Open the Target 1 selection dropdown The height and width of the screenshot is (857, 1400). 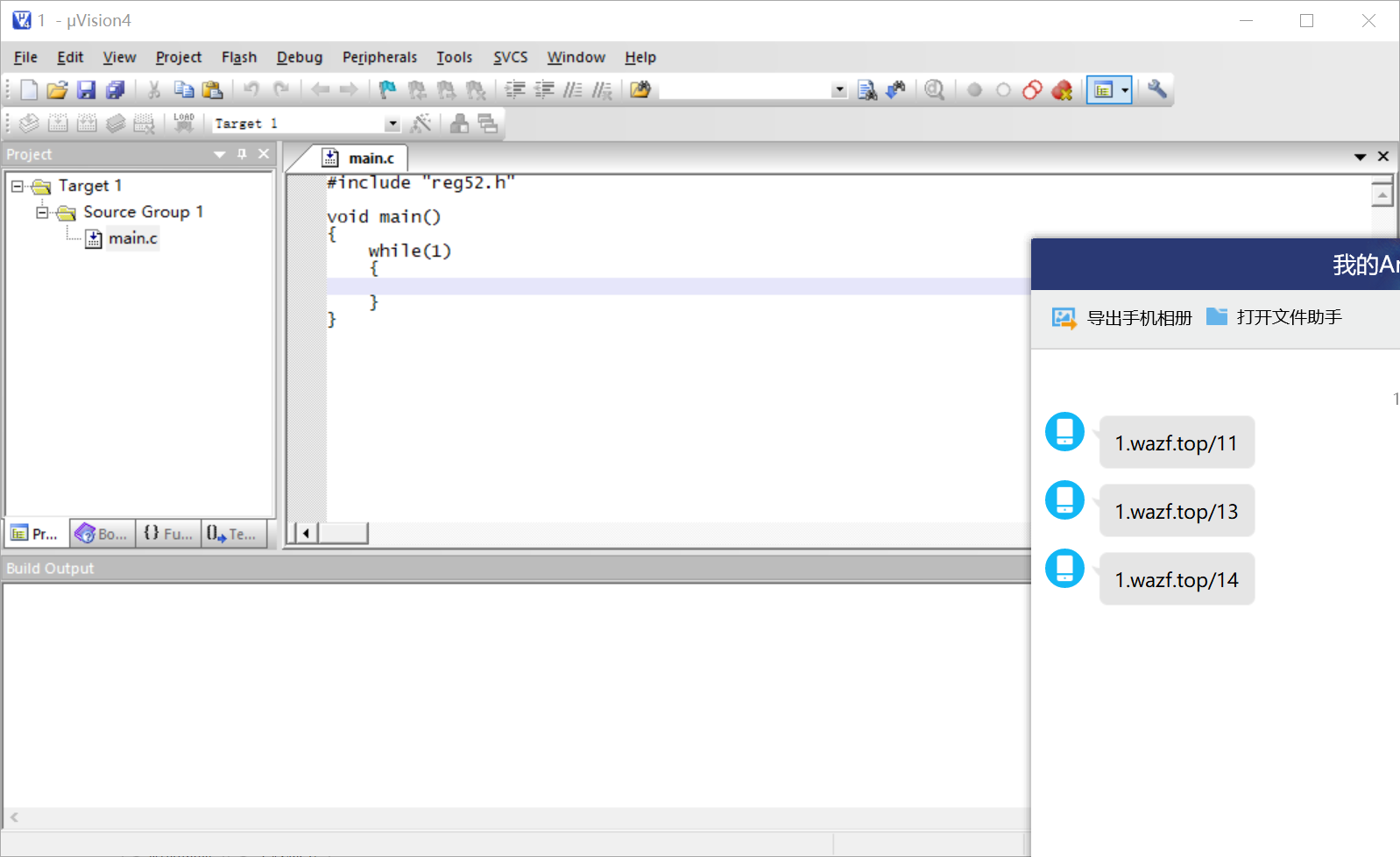pos(392,124)
